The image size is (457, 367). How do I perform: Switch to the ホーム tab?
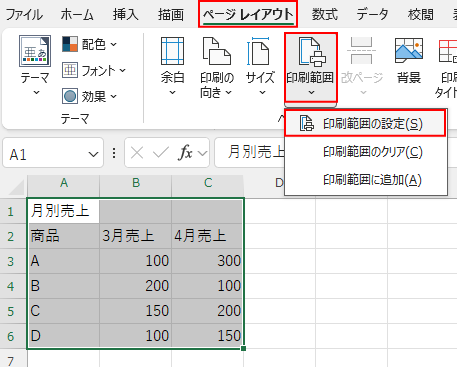77,15
